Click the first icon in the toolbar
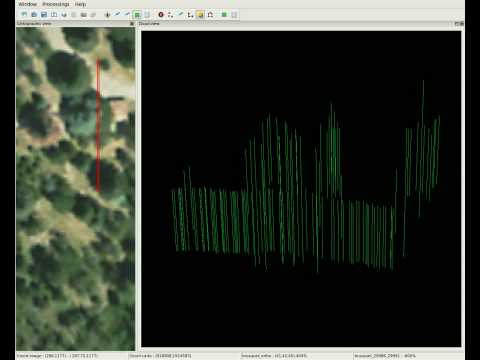Viewport: 480px width, 360px height. [24, 15]
